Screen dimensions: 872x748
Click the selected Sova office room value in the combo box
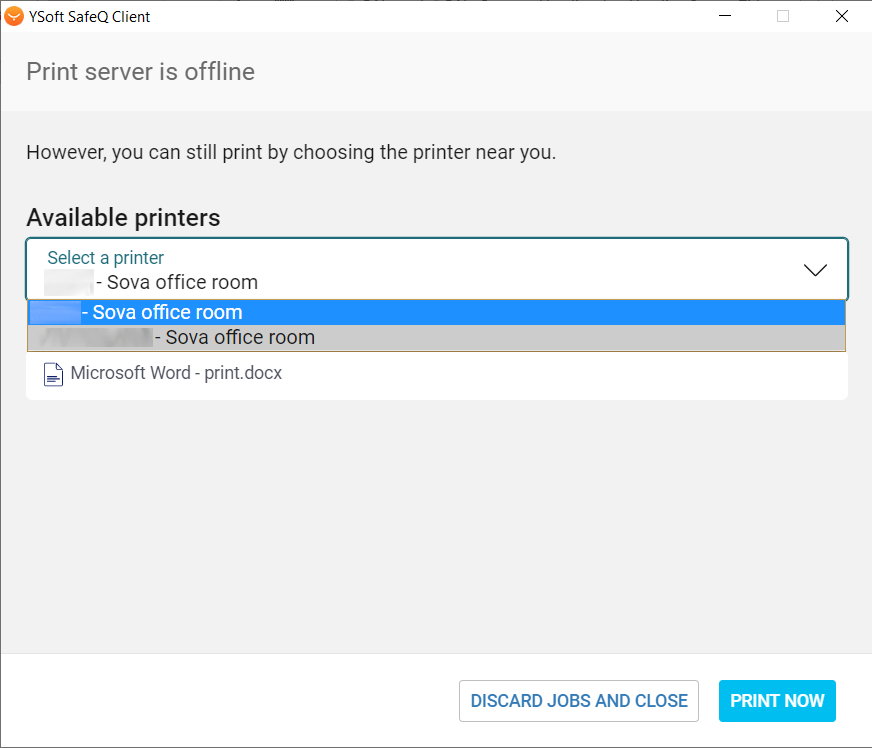click(182, 282)
